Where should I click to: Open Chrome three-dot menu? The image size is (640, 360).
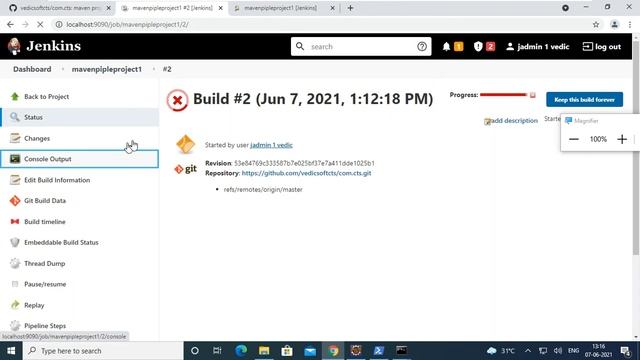[x=630, y=24]
